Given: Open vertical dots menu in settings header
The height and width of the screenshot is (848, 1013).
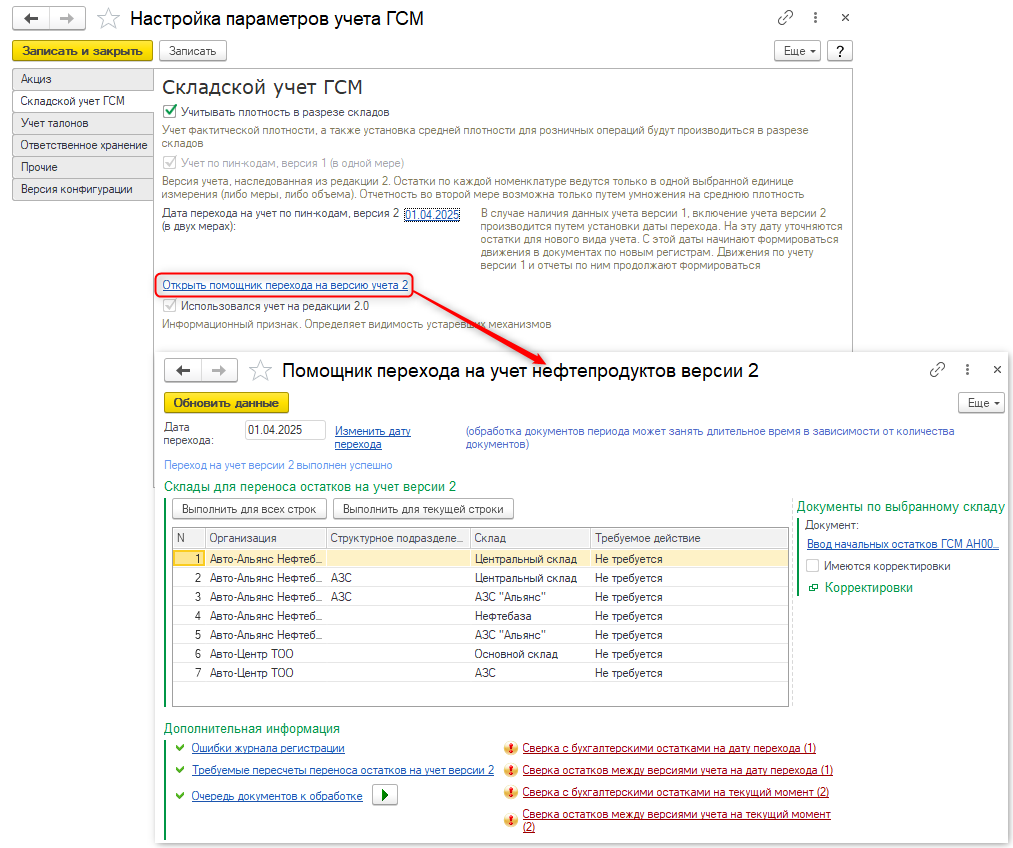Looking at the screenshot, I should tap(816, 18).
